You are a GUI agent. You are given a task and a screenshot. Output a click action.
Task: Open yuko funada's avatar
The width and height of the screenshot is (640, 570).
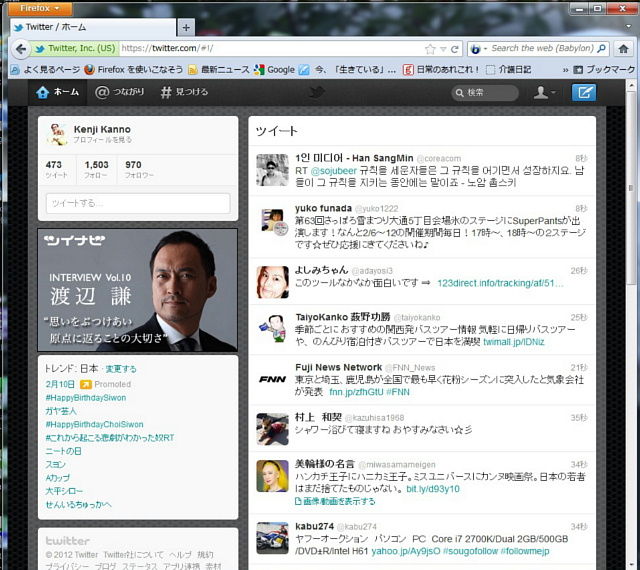click(x=272, y=220)
